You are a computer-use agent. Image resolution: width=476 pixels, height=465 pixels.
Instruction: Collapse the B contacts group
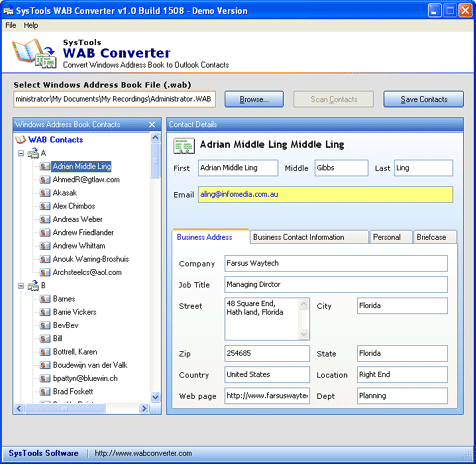point(21,286)
